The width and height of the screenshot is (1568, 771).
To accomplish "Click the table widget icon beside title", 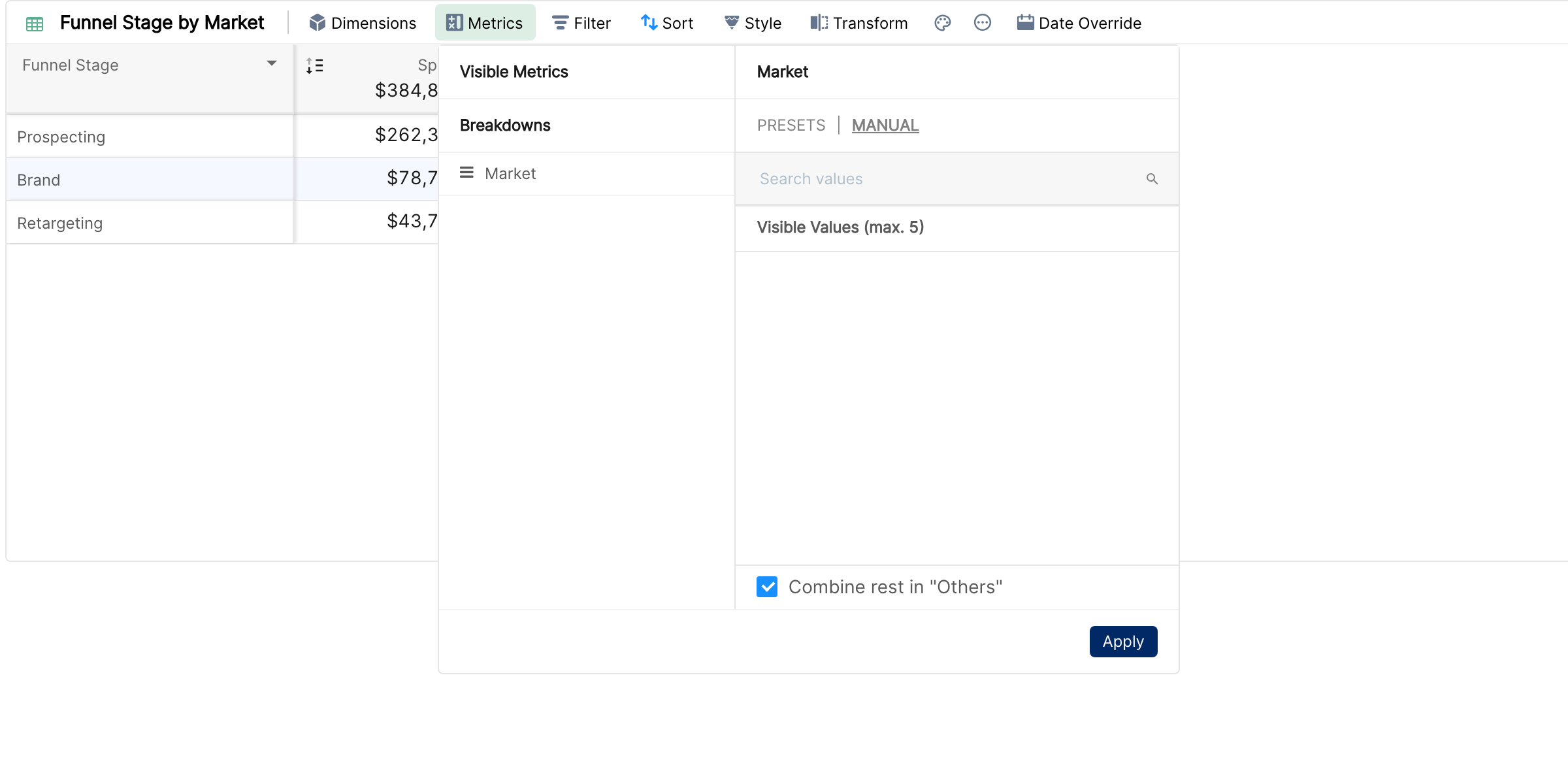I will pyautogui.click(x=35, y=24).
